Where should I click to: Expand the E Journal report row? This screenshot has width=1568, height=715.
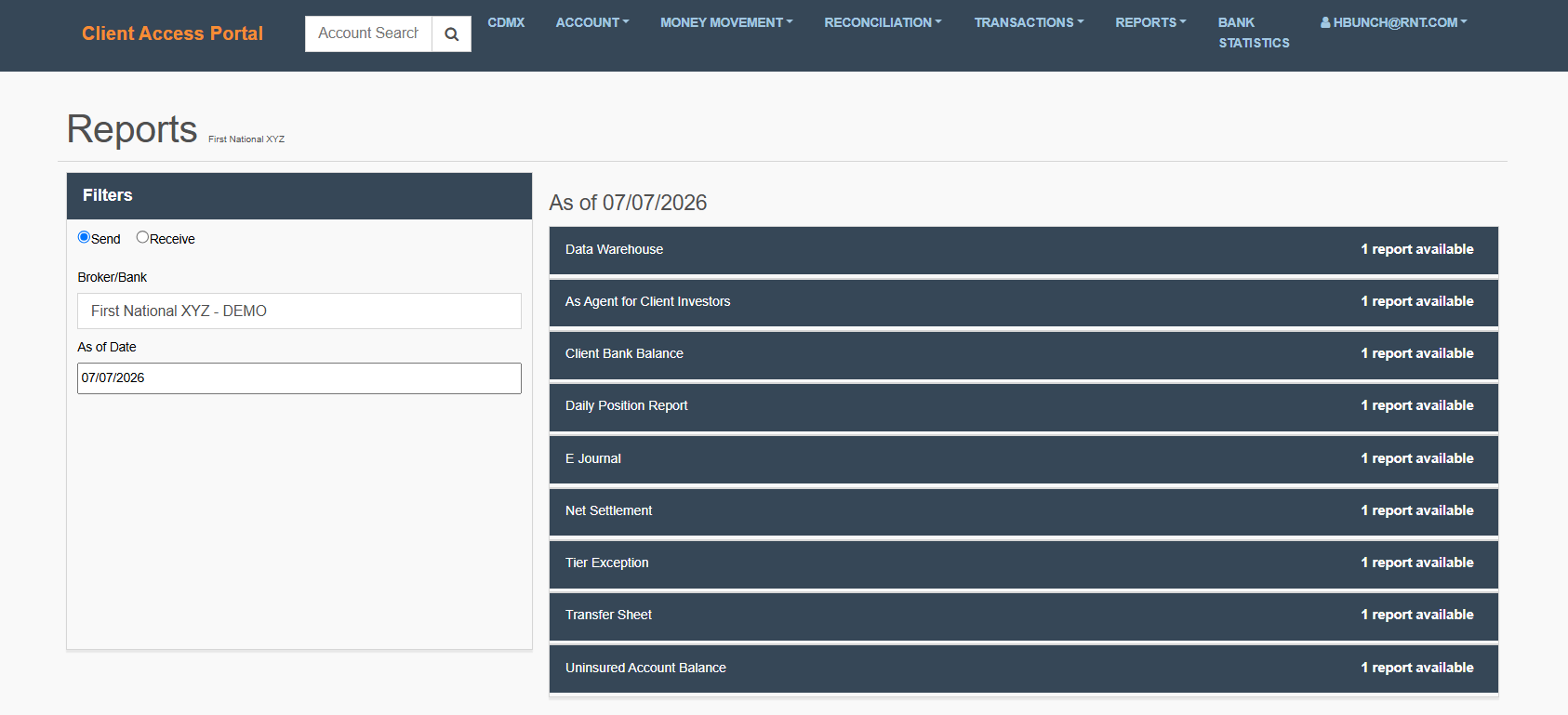pos(1024,459)
